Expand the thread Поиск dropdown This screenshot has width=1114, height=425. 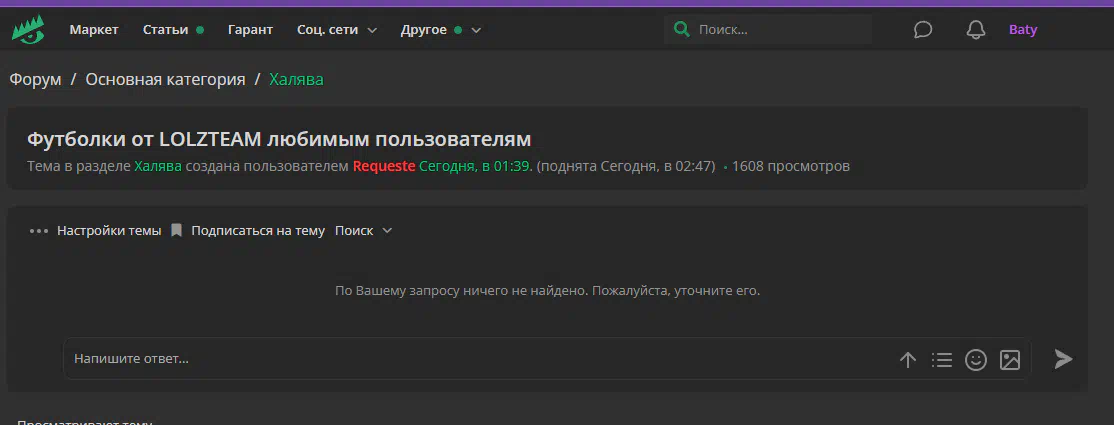(363, 231)
